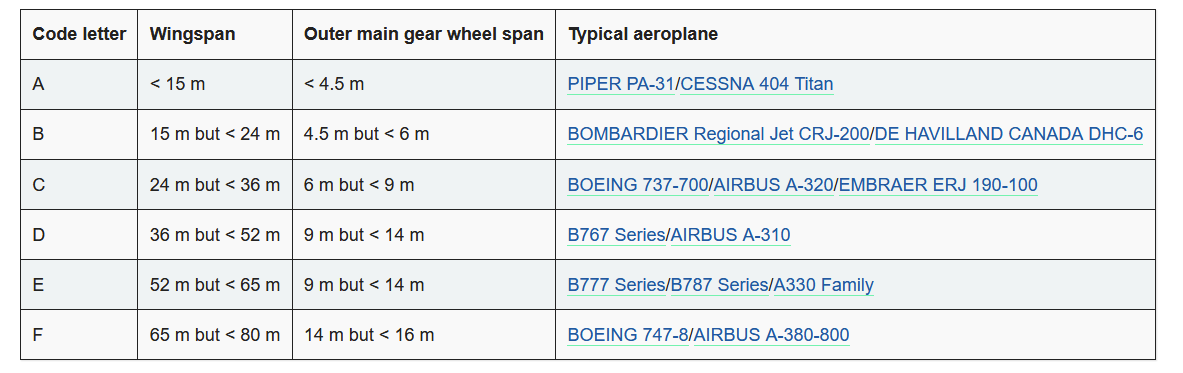
Task: Open the AIRBUS A-320 link
Action: coord(774,185)
